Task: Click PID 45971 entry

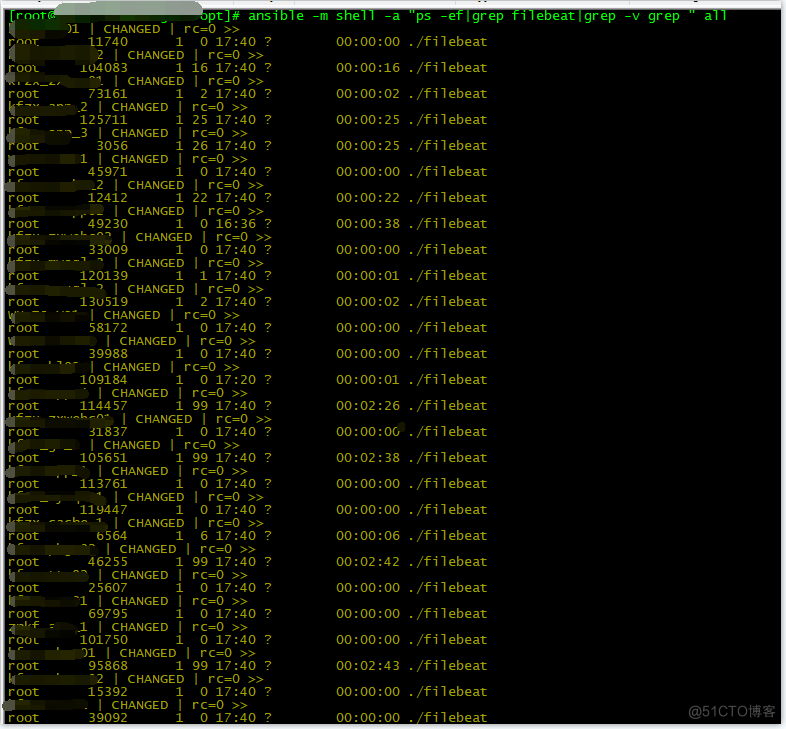Action: (108, 172)
